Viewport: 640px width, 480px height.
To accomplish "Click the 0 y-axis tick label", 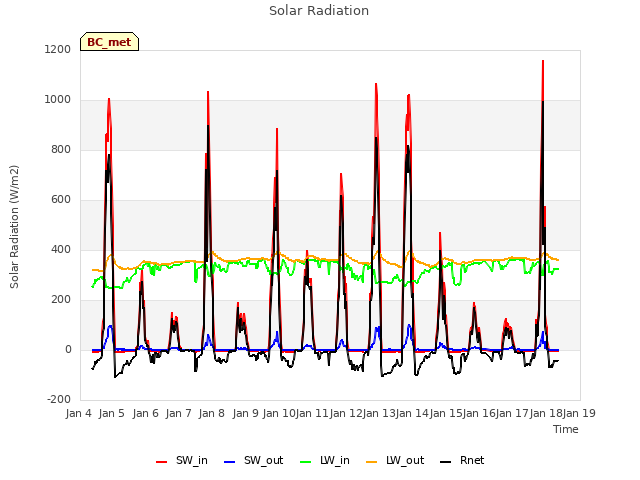I will pos(68,350).
